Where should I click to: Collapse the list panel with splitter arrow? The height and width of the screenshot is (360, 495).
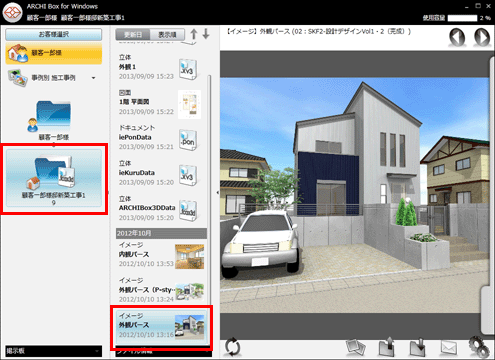[217, 192]
